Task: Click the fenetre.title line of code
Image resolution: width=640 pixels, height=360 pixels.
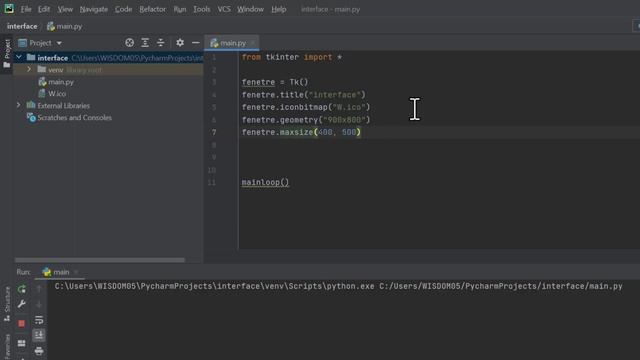Action: (x=304, y=95)
